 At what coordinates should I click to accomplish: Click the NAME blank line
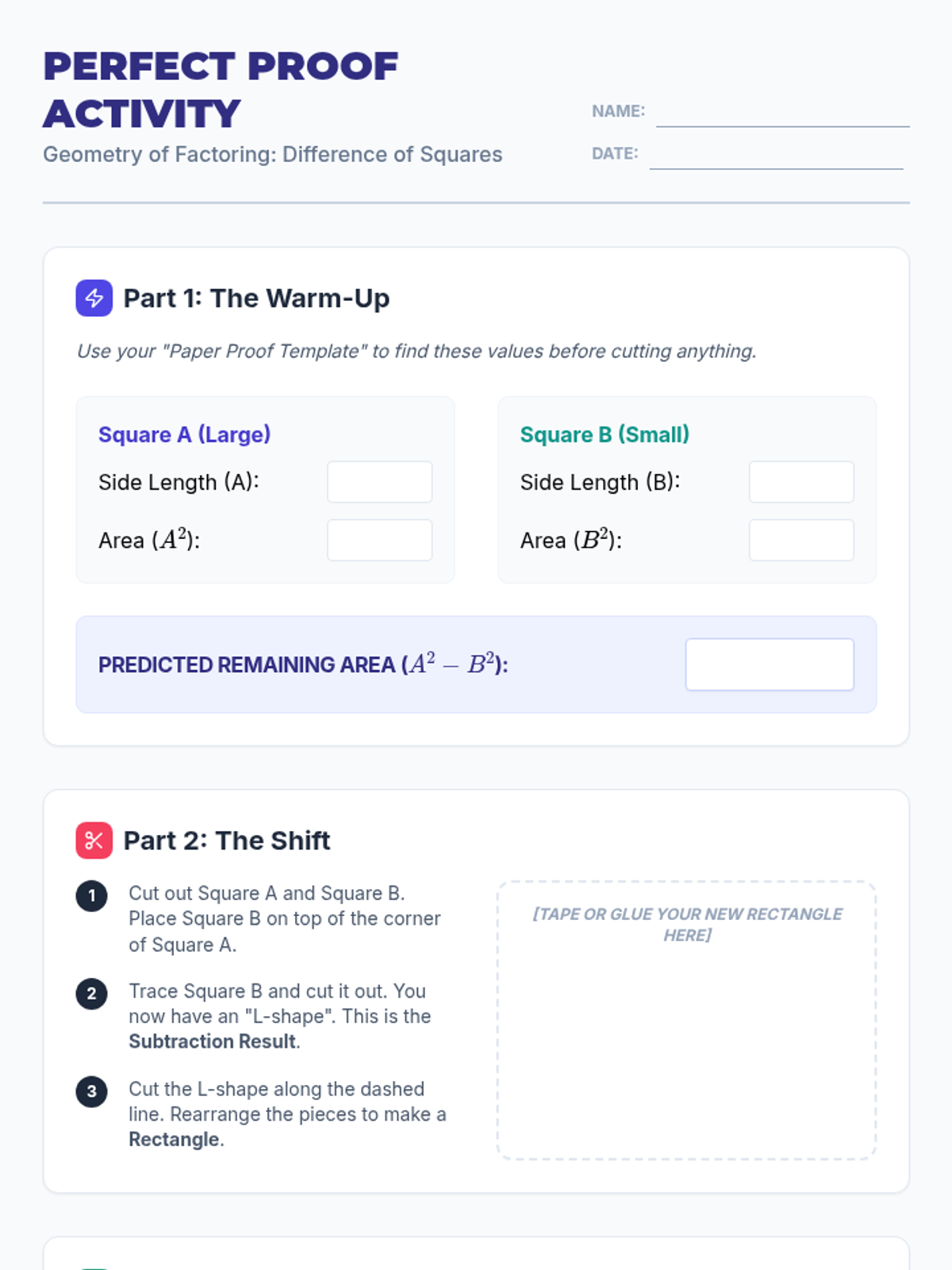782,116
